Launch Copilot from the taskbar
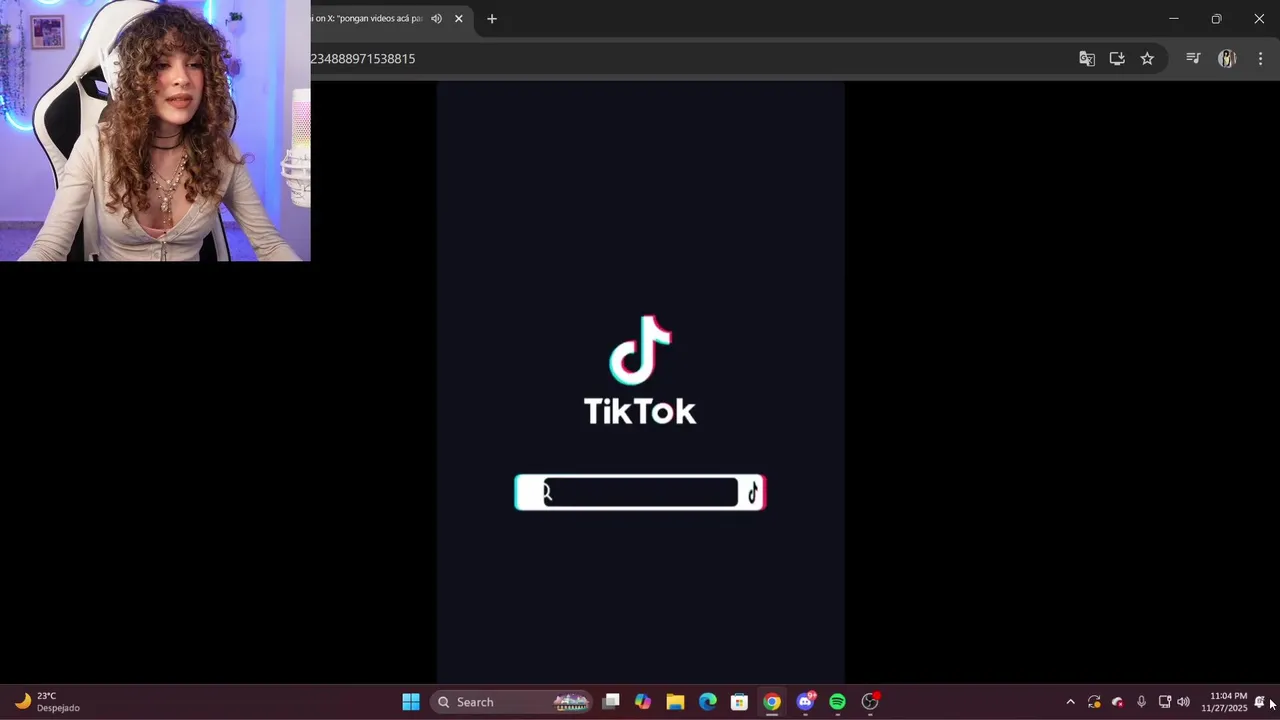This screenshot has height=720, width=1280. pyautogui.click(x=643, y=702)
